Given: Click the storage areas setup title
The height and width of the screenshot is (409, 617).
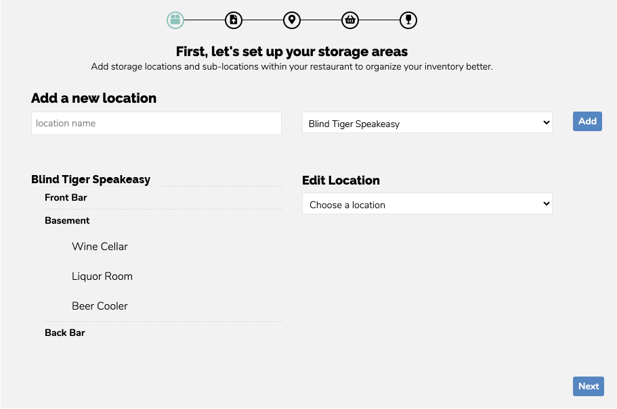Looking at the screenshot, I should [292, 51].
